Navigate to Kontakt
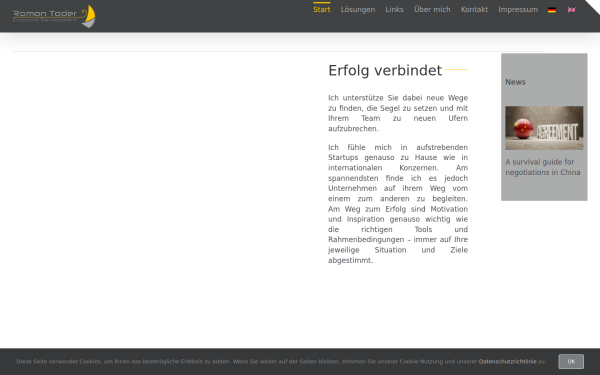The width and height of the screenshot is (600, 375). [x=474, y=10]
